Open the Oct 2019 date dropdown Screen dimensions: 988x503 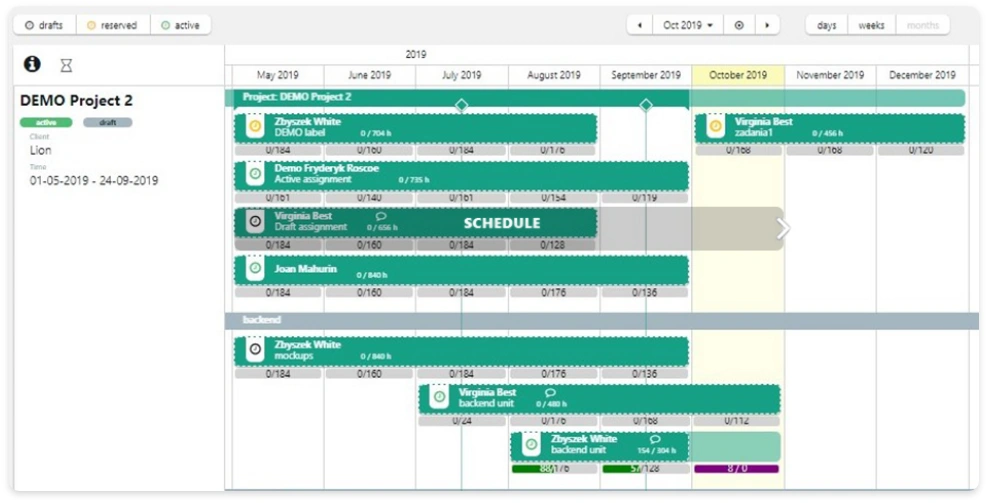[688, 25]
